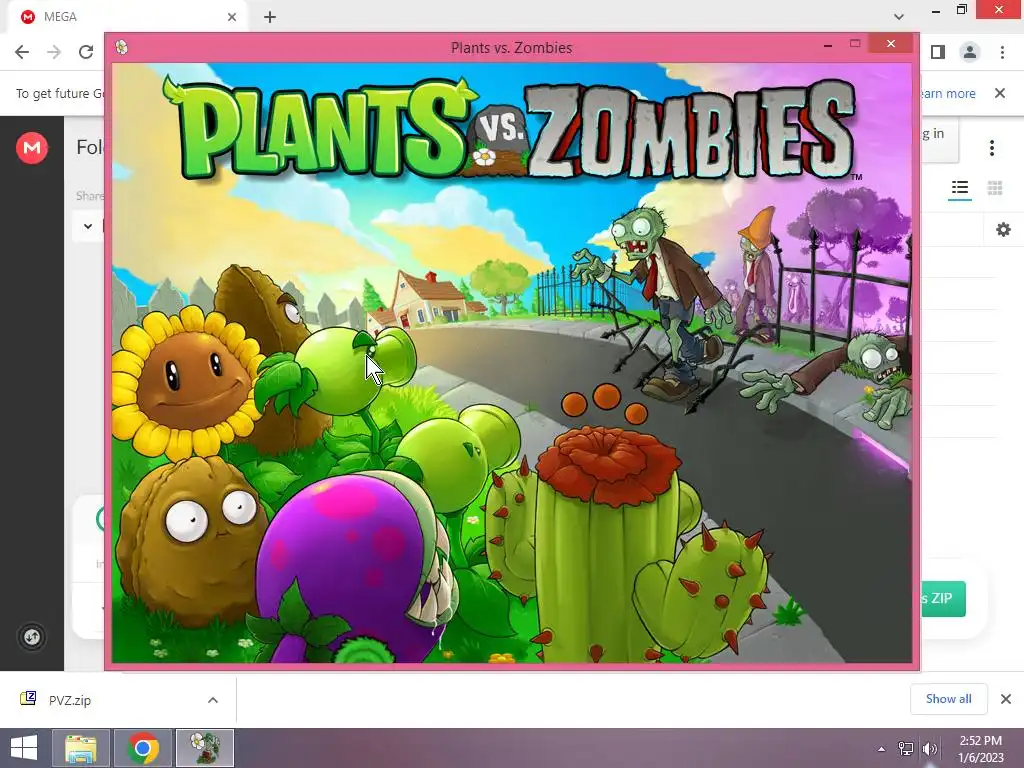Click the Chrome forward arrow

(x=54, y=52)
